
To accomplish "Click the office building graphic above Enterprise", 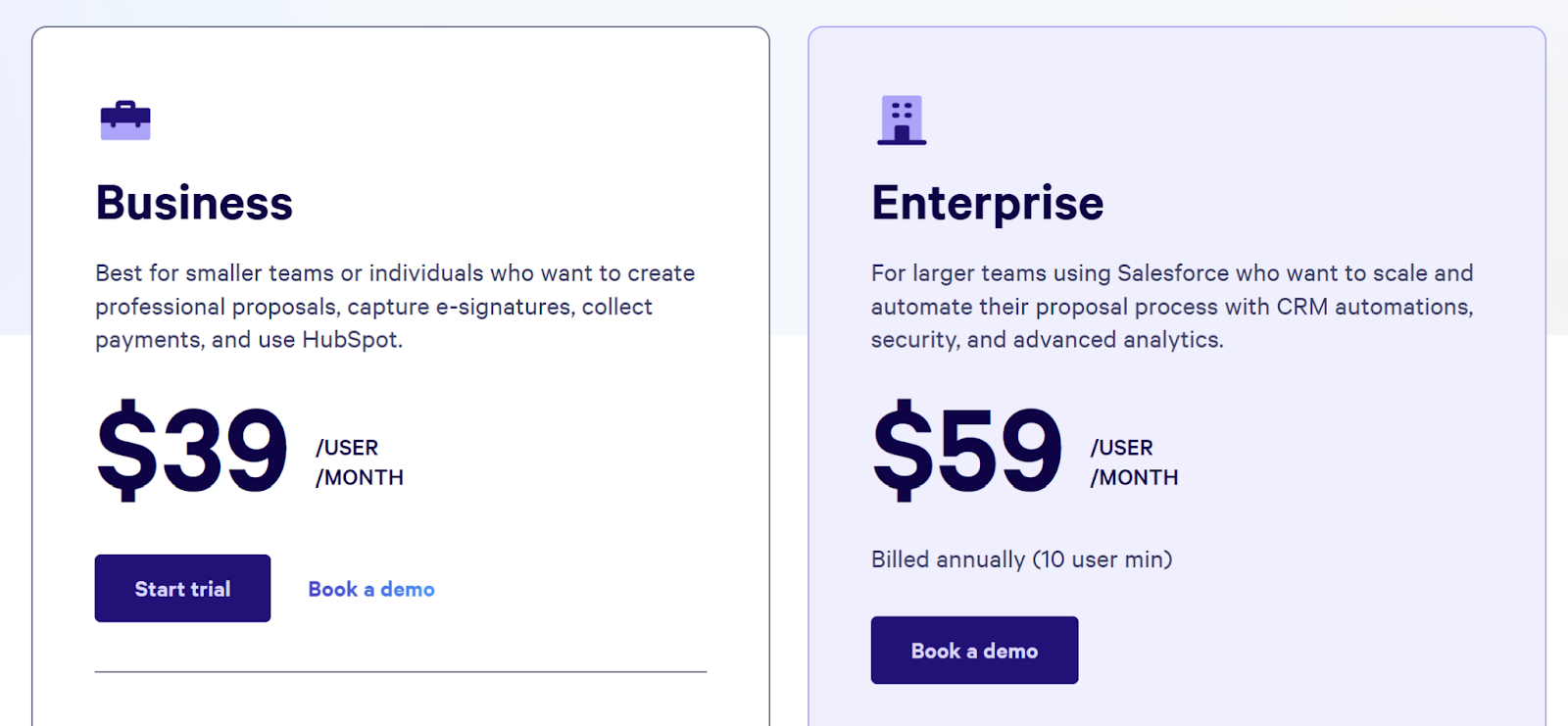I will pyautogui.click(x=902, y=119).
